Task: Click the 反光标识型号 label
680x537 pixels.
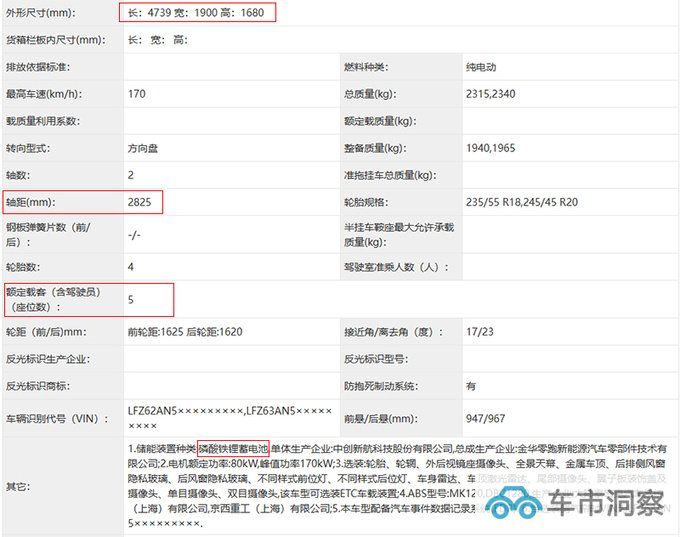Action: pyautogui.click(x=376, y=359)
